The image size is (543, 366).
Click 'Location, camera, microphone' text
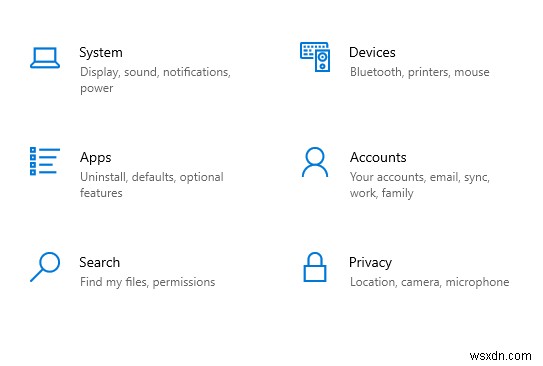tap(429, 282)
